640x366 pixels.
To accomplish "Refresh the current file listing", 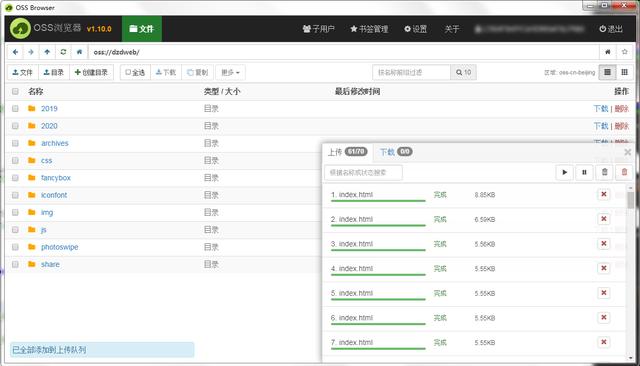I will pyautogui.click(x=63, y=52).
